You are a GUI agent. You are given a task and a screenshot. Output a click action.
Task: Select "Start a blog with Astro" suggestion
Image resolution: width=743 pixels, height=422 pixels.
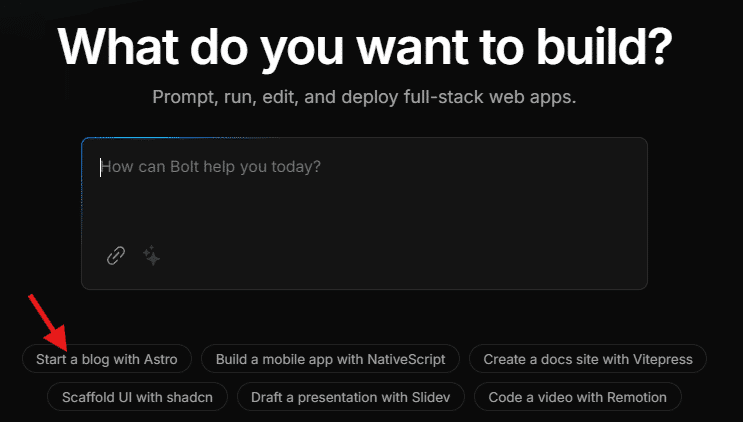(107, 358)
